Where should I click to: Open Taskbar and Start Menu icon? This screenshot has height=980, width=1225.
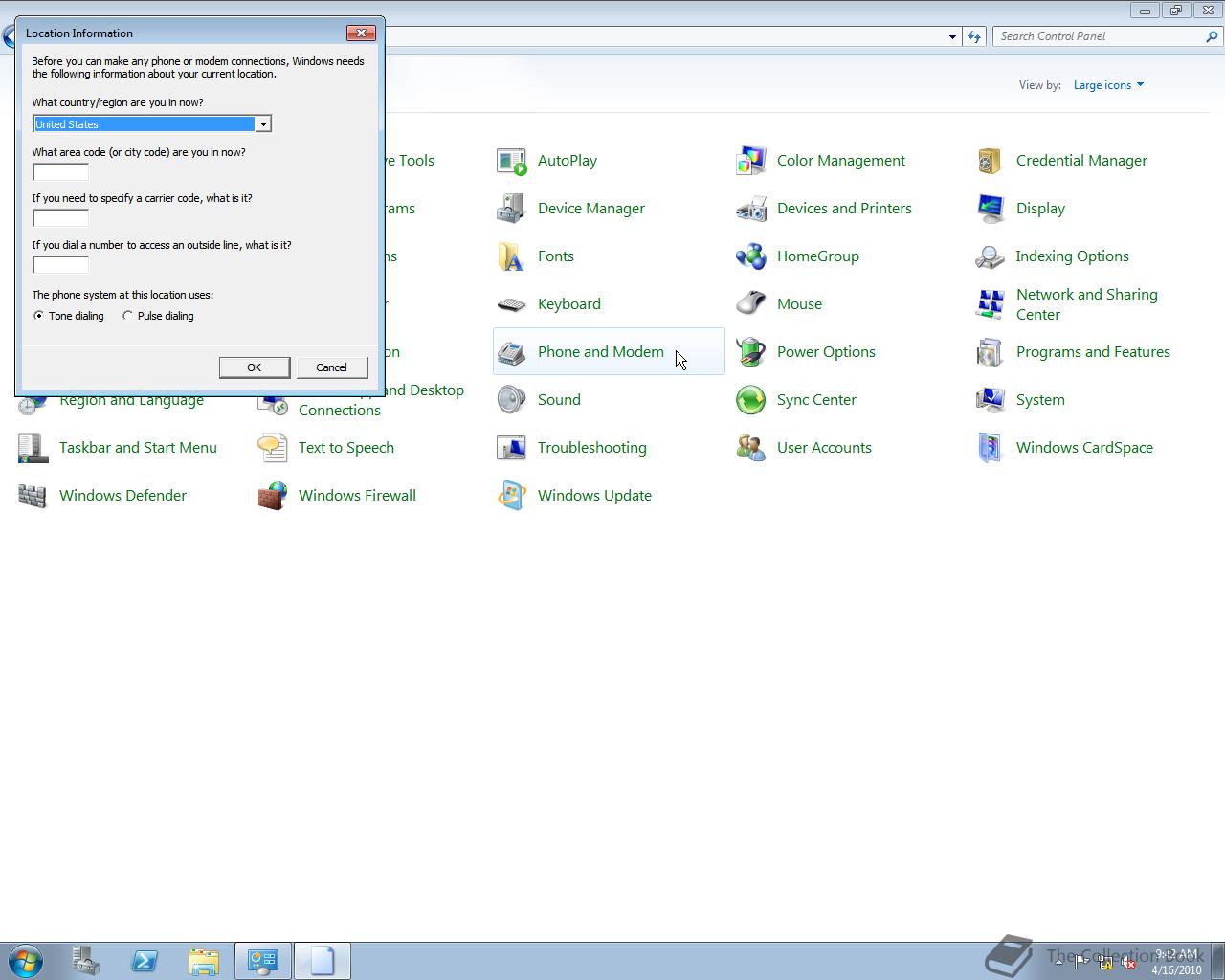pos(33,448)
